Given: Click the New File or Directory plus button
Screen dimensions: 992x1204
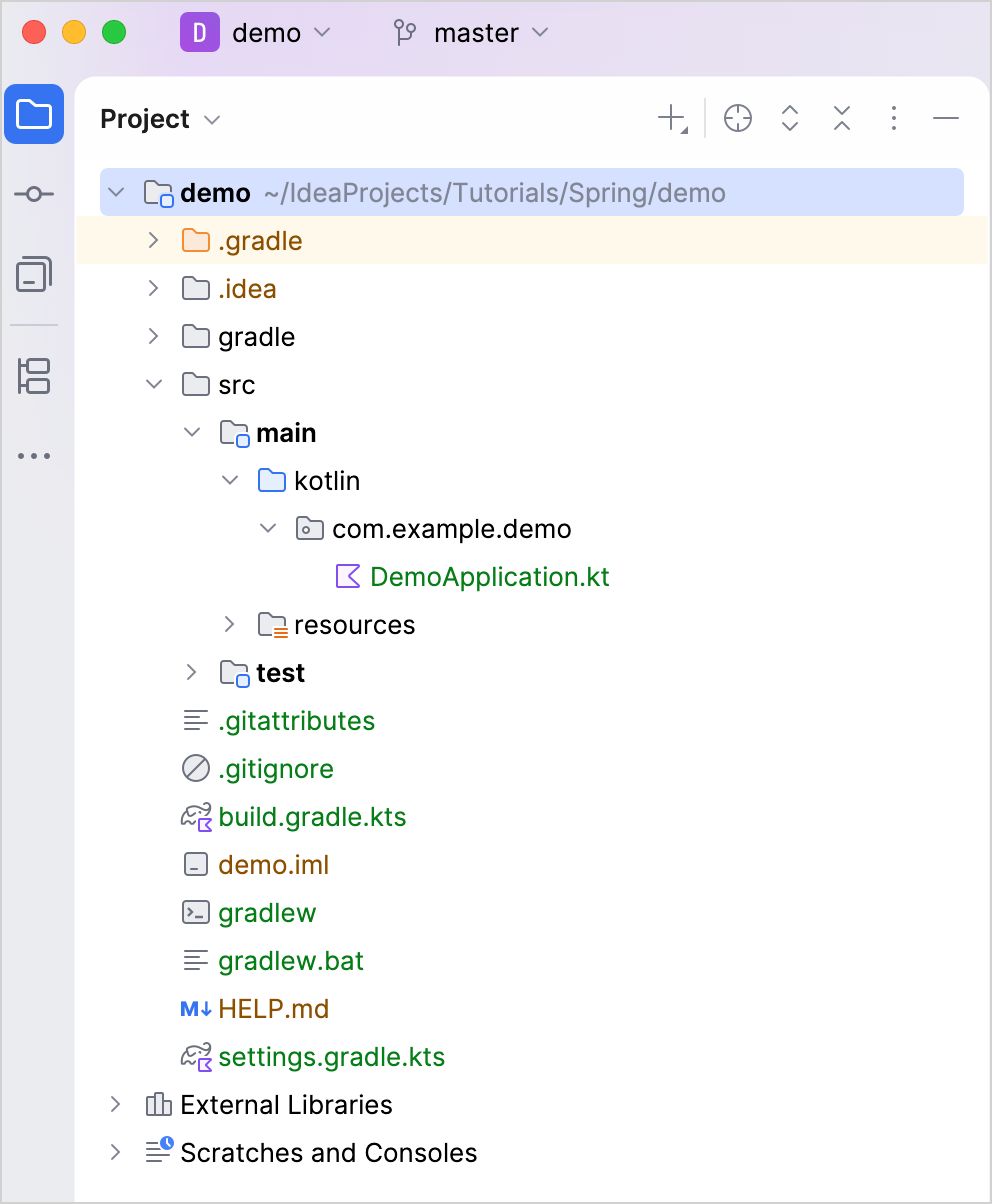Looking at the screenshot, I should coord(672,119).
